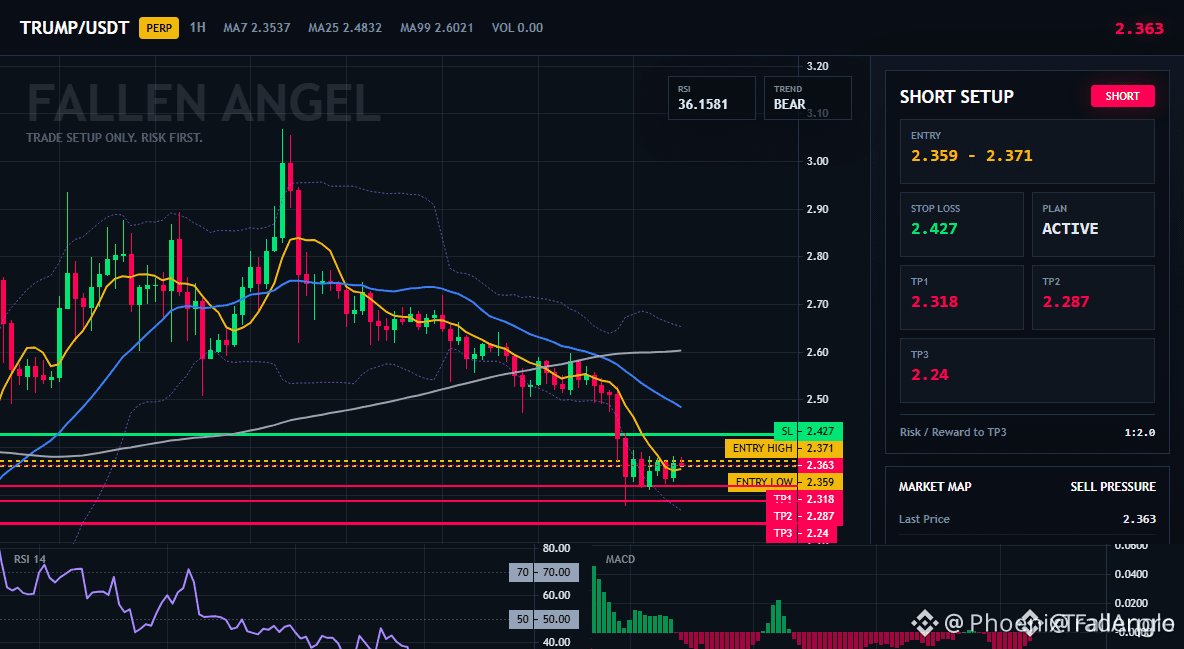This screenshot has width=1184, height=649.
Task: Click the TP2 2.287 card
Action: point(1093,297)
